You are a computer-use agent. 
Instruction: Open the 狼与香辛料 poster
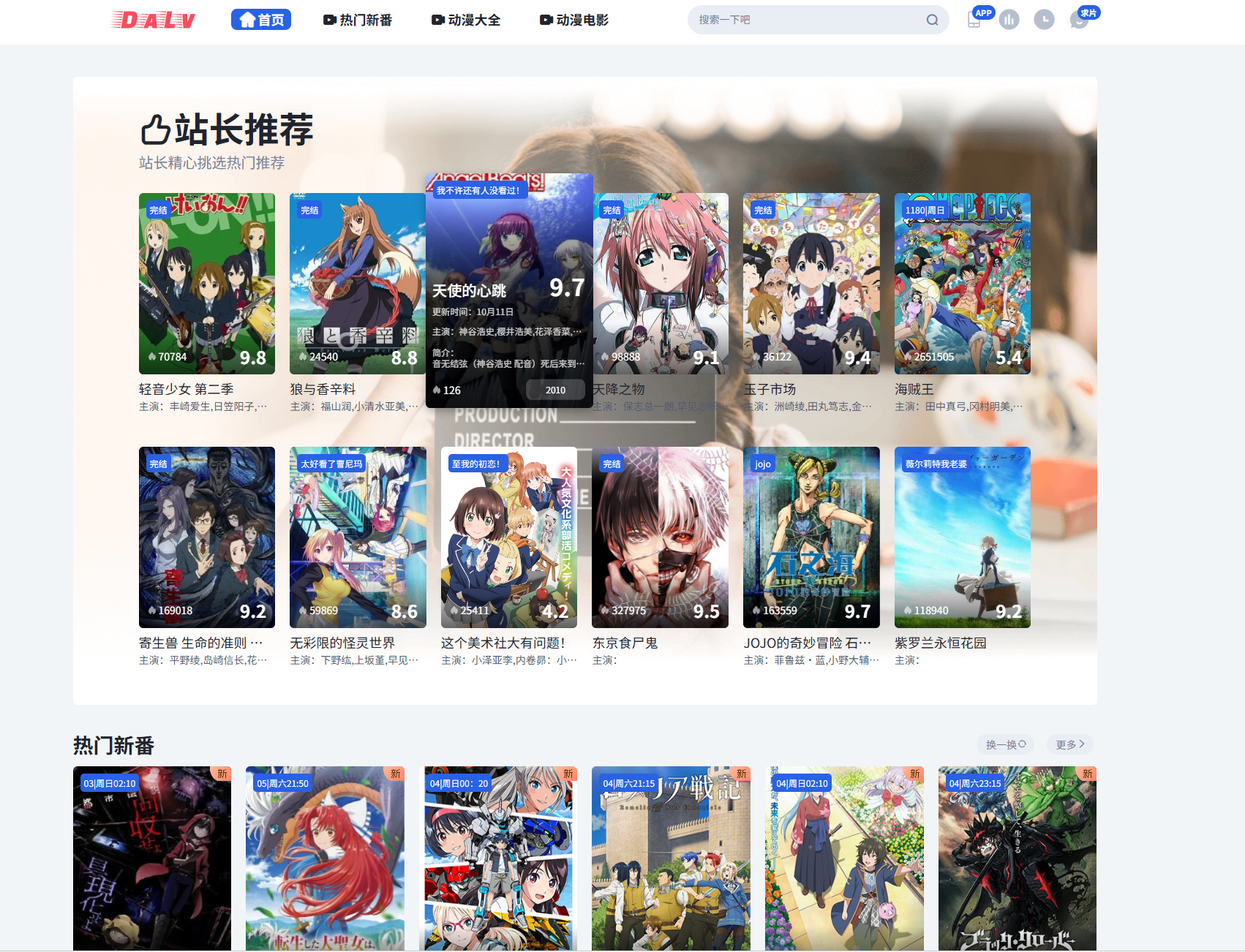tap(358, 284)
